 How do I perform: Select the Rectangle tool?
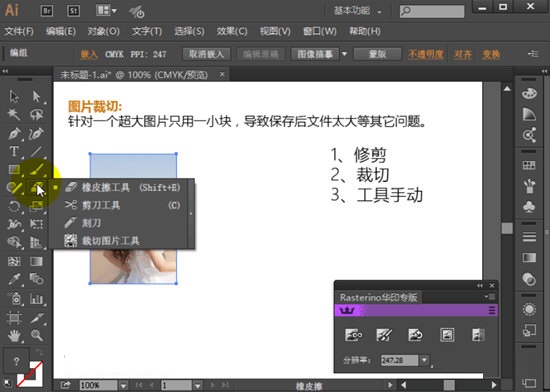[14, 170]
